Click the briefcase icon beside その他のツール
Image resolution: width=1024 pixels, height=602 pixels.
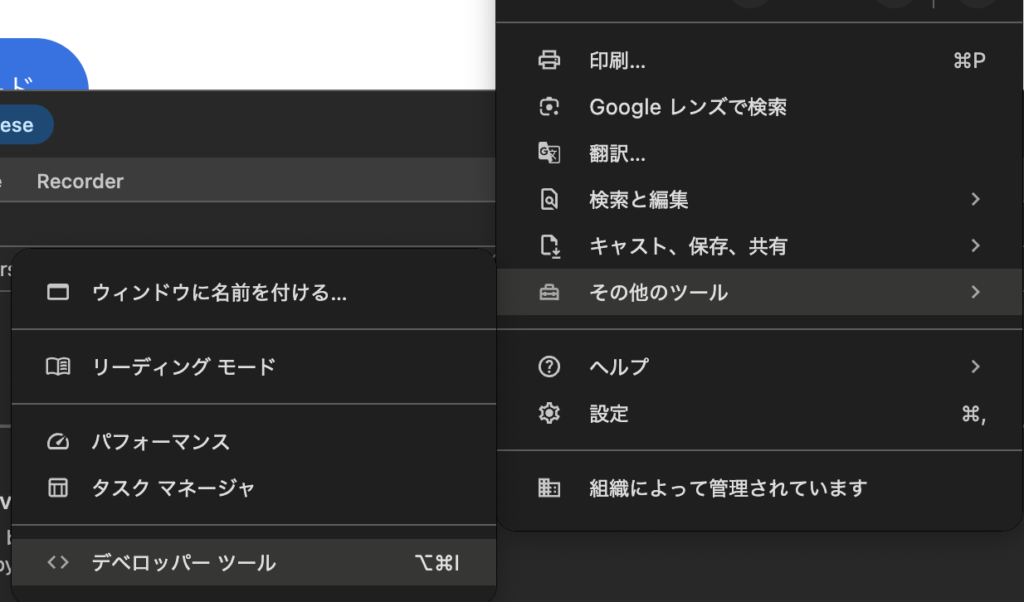click(x=550, y=292)
